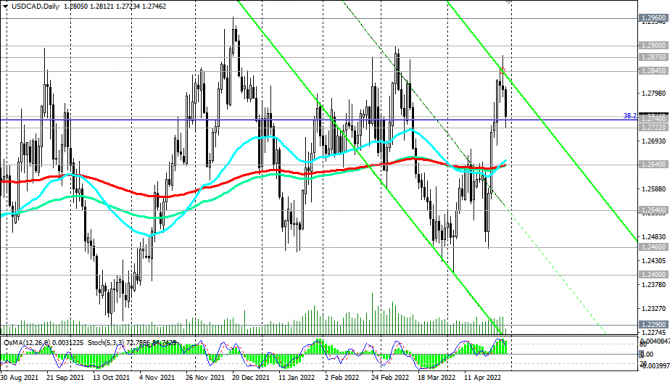Click the 11 Jan 2022 date label
This screenshot has height=385, width=670.
(x=296, y=378)
